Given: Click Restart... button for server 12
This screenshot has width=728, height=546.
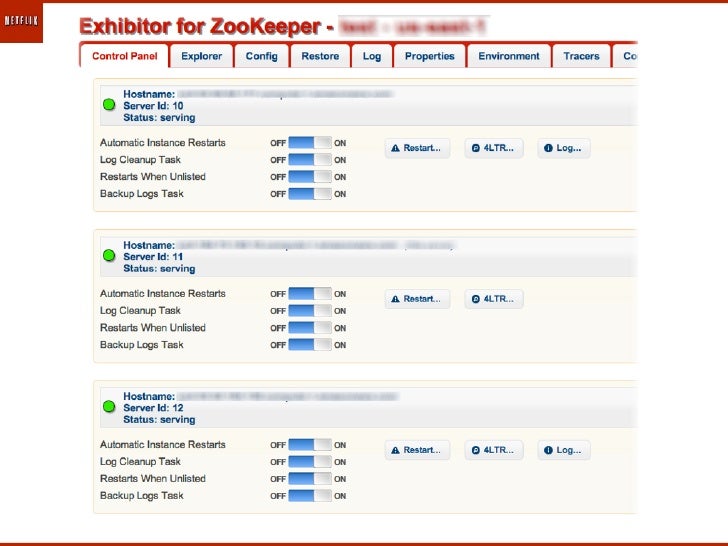Looking at the screenshot, I should point(417,450).
